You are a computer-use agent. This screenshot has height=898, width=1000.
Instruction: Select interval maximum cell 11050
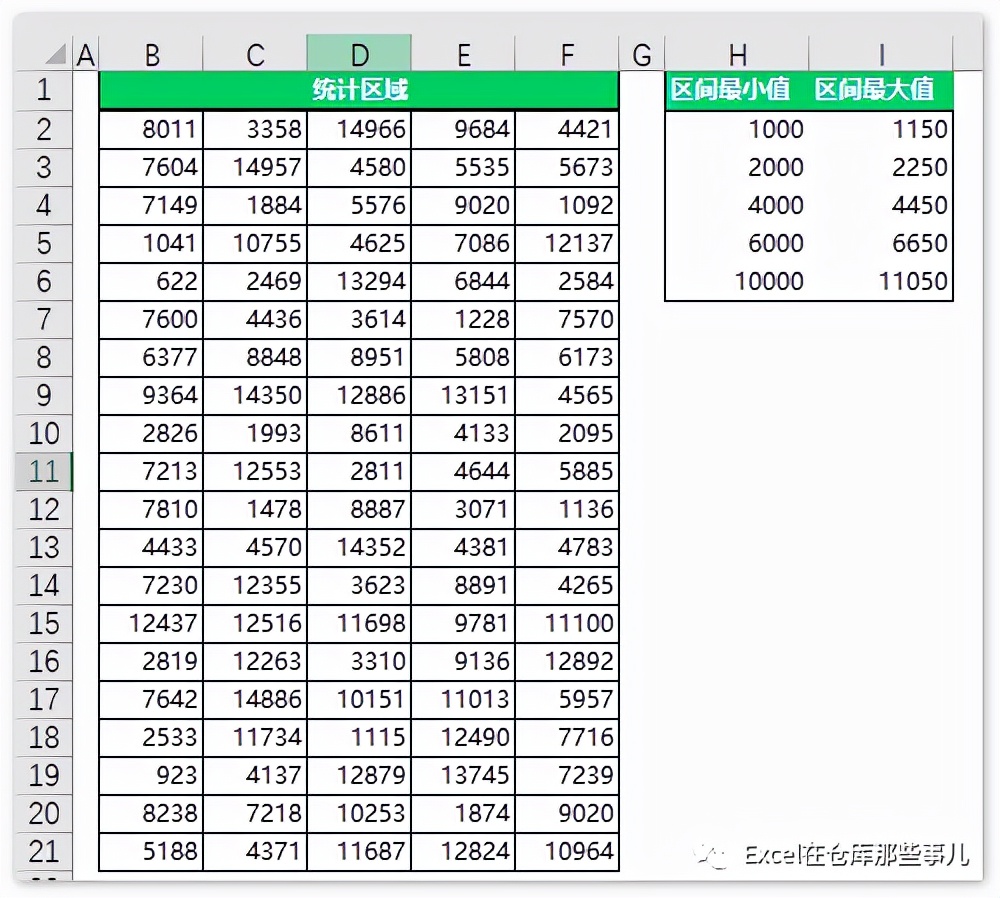[881, 282]
